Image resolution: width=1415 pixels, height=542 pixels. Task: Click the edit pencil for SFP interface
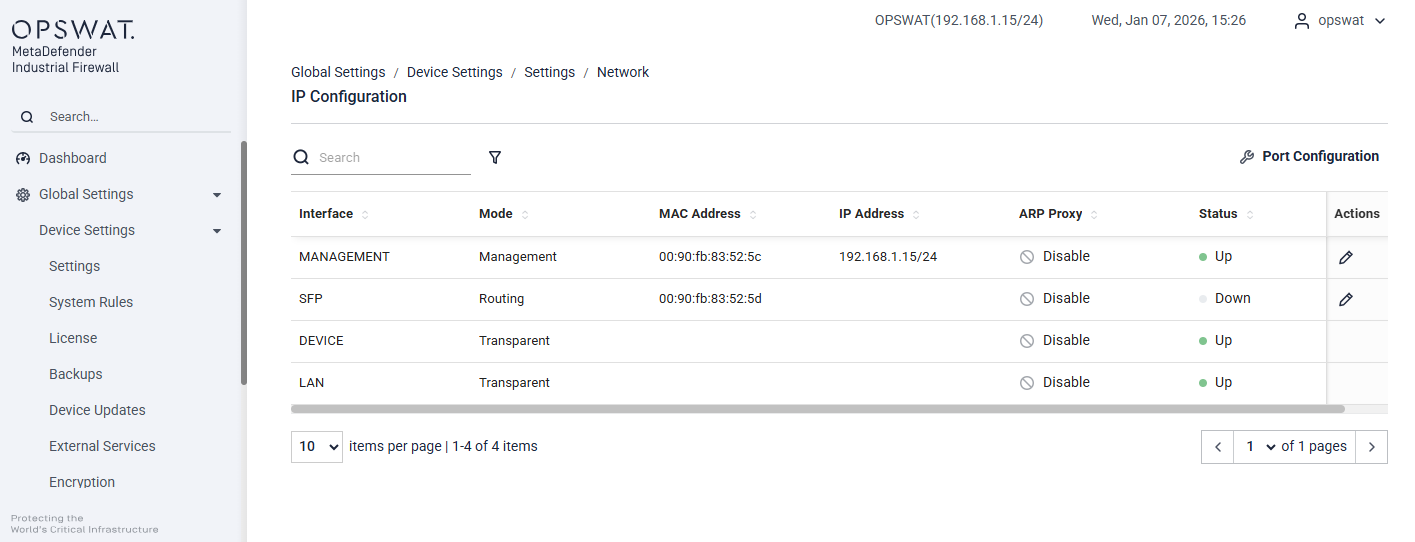tap(1345, 300)
